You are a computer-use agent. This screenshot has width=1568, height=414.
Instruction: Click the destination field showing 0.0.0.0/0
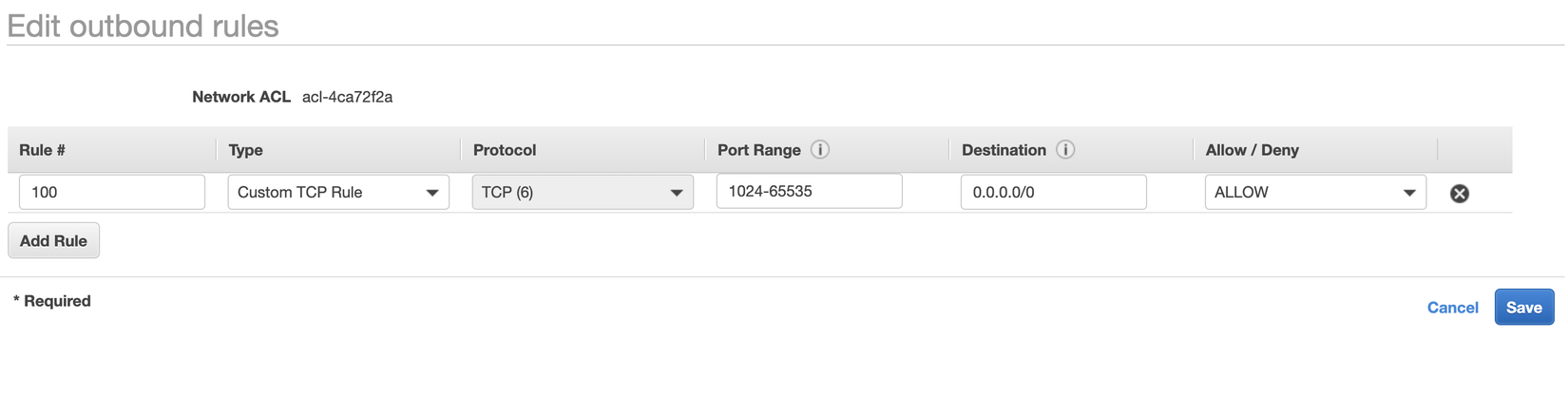click(1053, 193)
